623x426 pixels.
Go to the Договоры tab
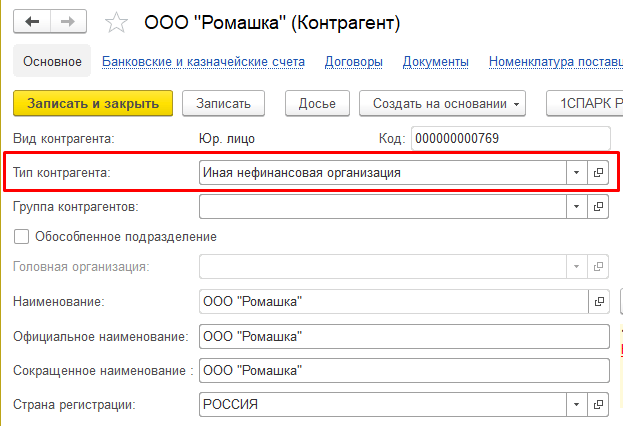point(354,62)
